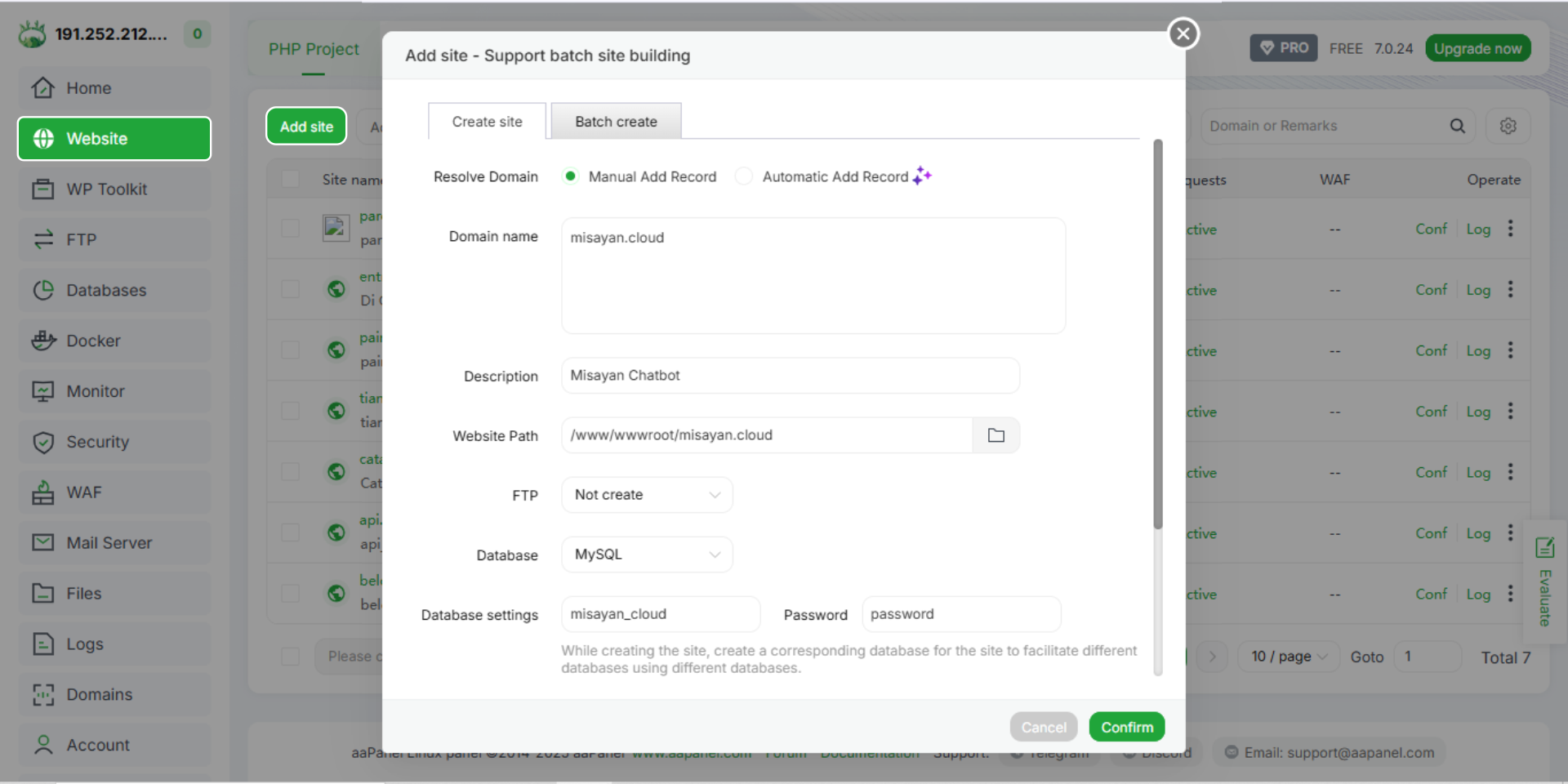Image resolution: width=1568 pixels, height=784 pixels.
Task: Click into the Description input field
Action: click(x=790, y=376)
